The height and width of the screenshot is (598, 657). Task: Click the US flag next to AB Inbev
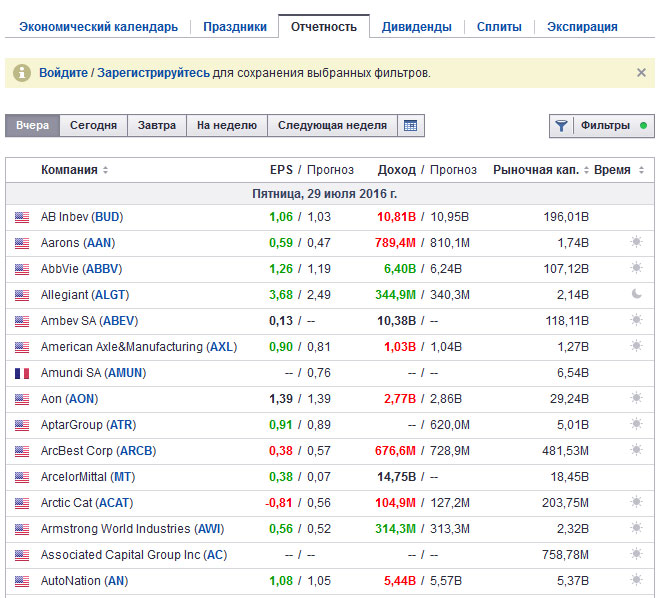click(22, 217)
